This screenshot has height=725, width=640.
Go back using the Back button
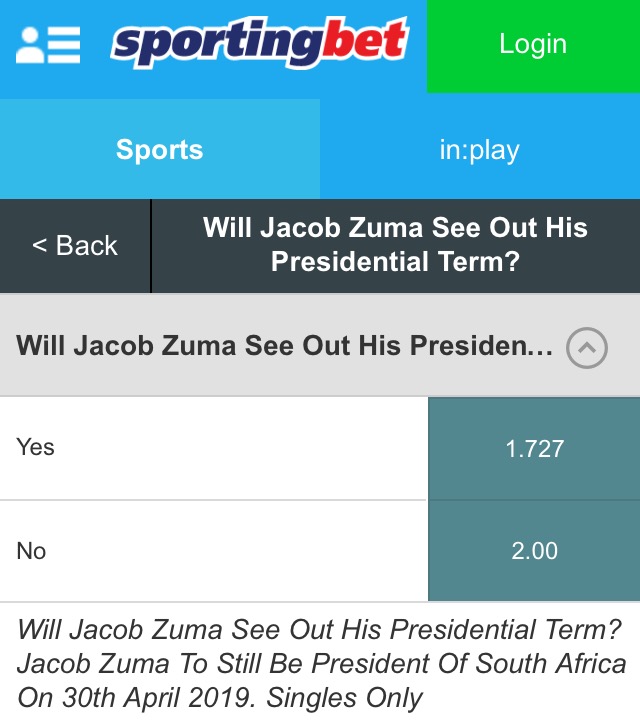[x=75, y=246]
